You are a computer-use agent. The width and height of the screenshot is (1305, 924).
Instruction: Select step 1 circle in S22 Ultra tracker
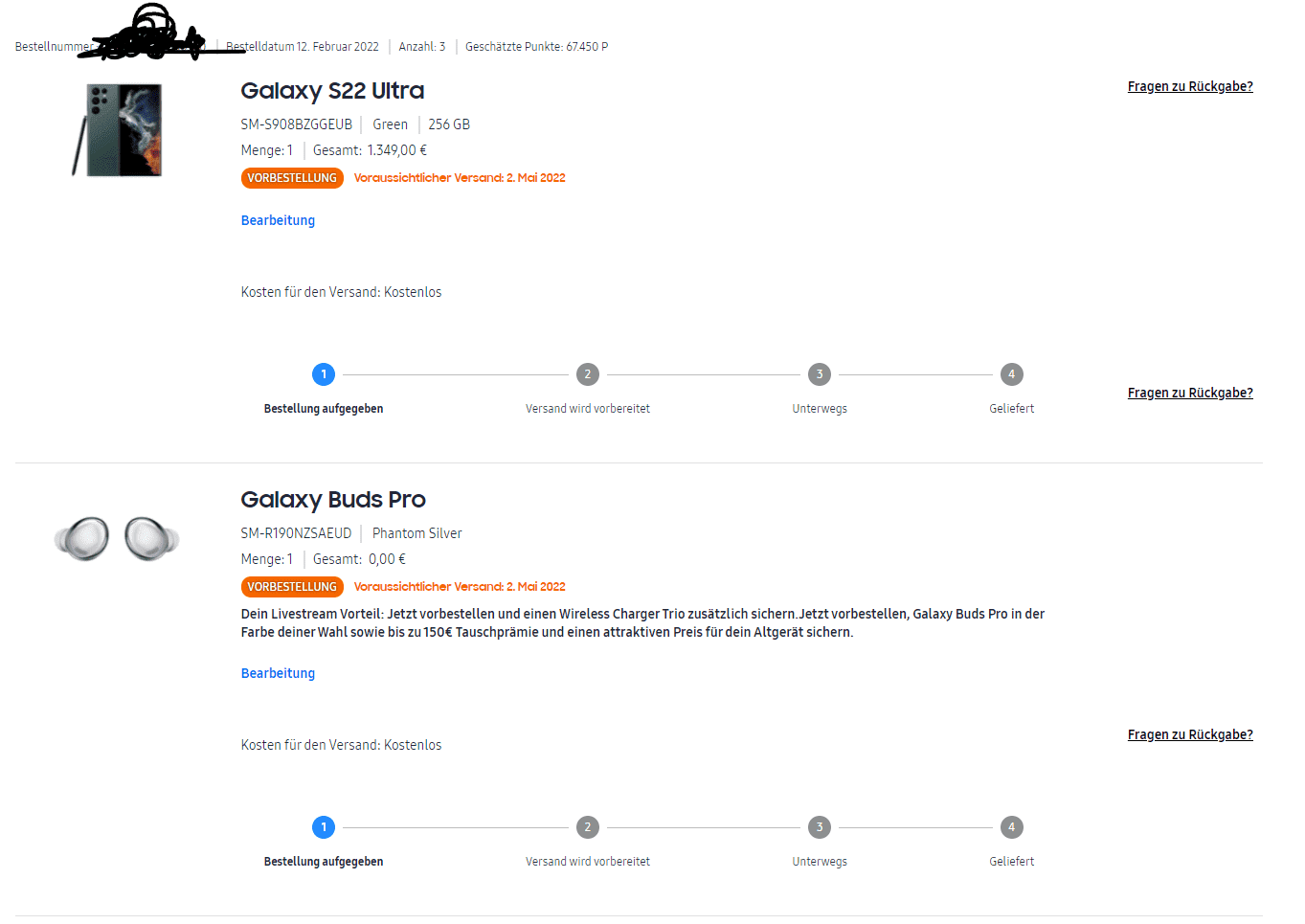pos(324,374)
